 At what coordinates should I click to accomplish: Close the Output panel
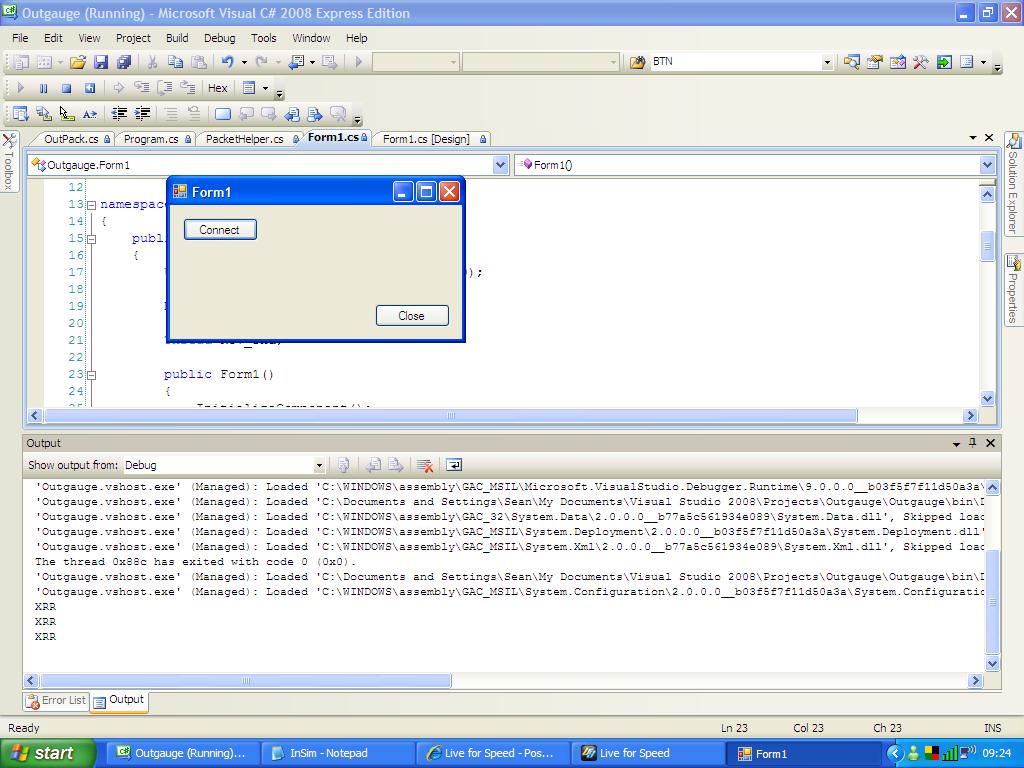(990, 443)
